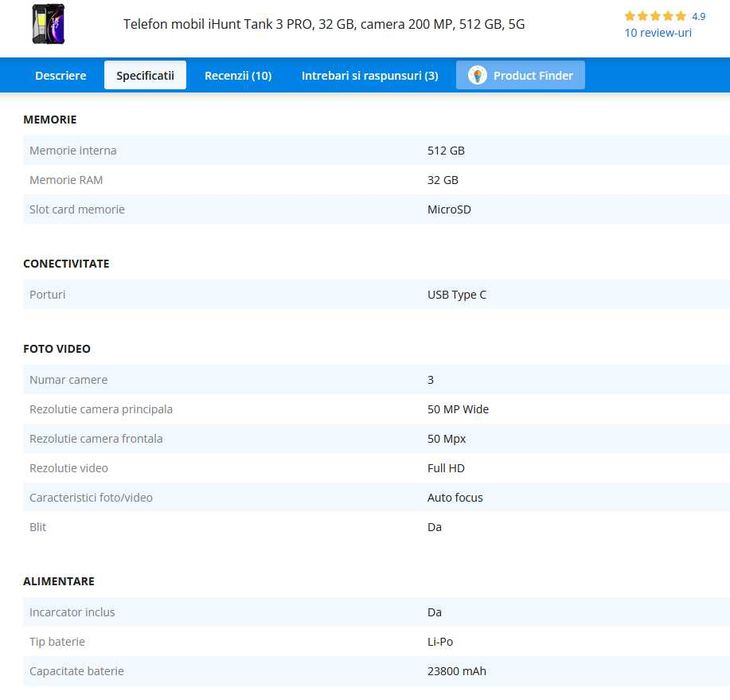Click the 50 Mpx value
The image size is (730, 700).
pyautogui.click(x=446, y=438)
